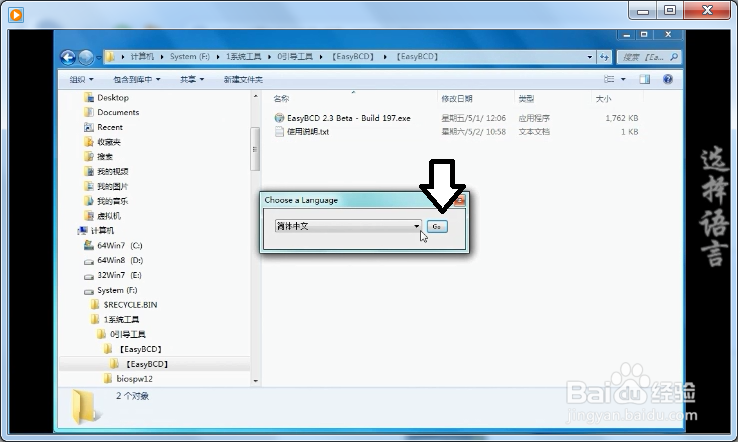The image size is (738, 442).
Task: Click 0引导工具 in address breadcrumb
Action: pos(295,57)
